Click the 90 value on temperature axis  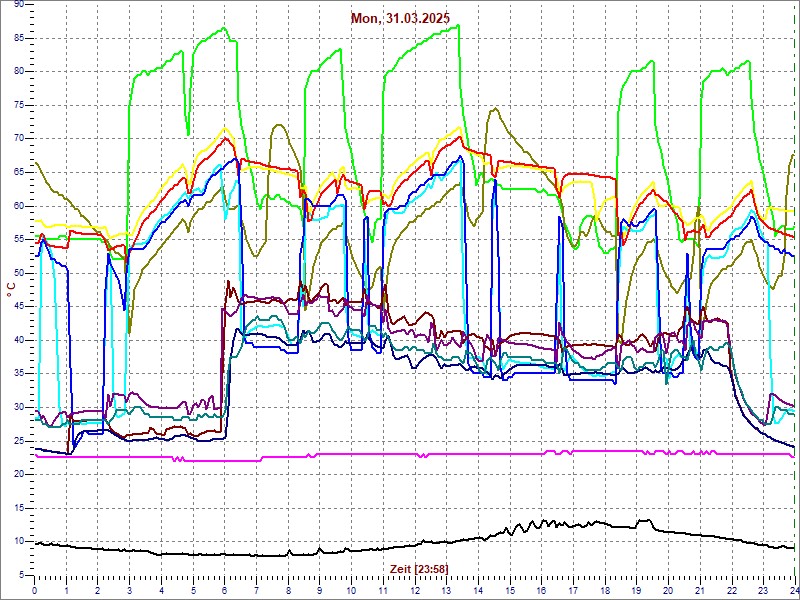point(18,4)
